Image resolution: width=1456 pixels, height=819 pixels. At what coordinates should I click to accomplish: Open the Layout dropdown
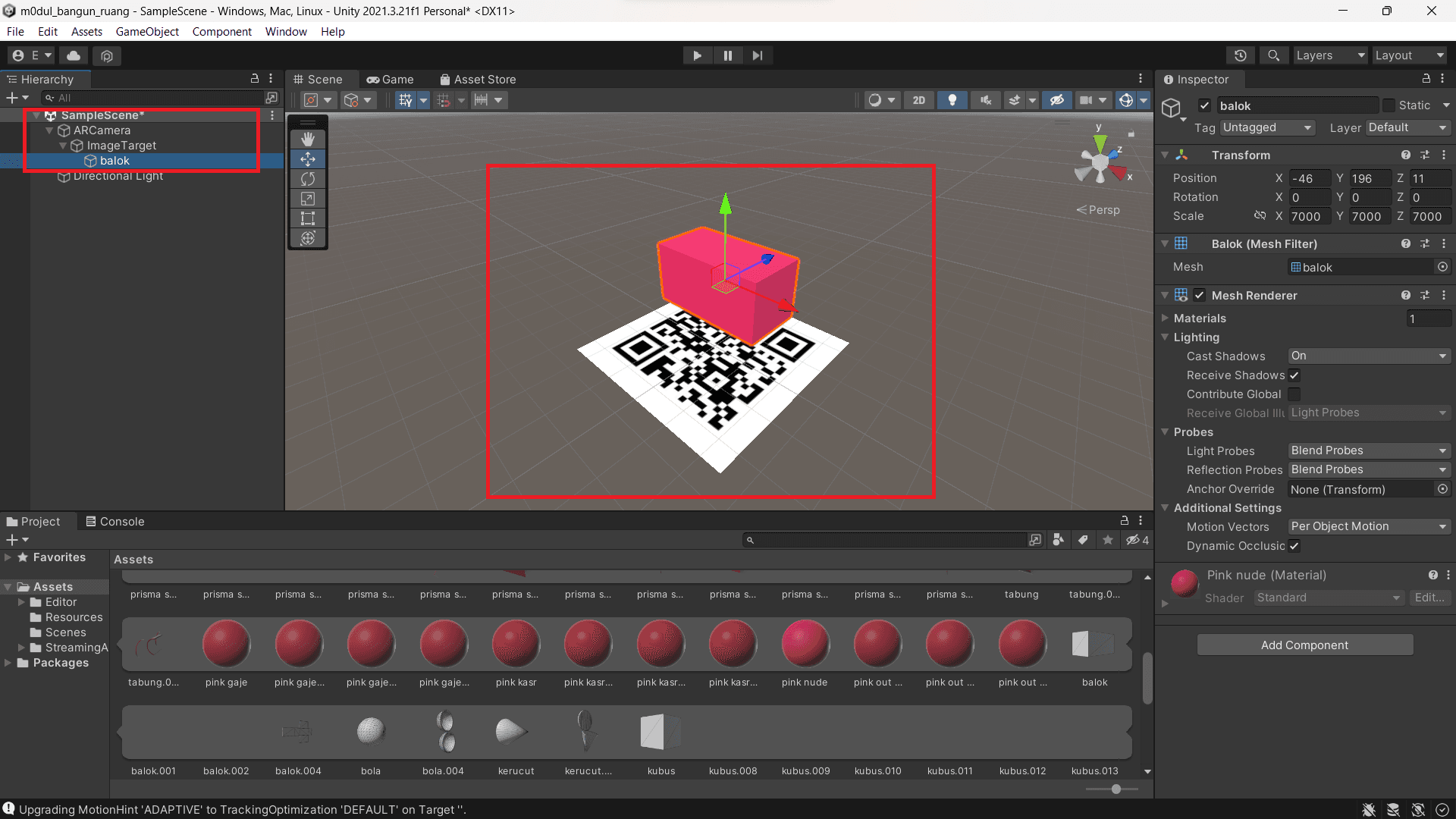coord(1410,55)
